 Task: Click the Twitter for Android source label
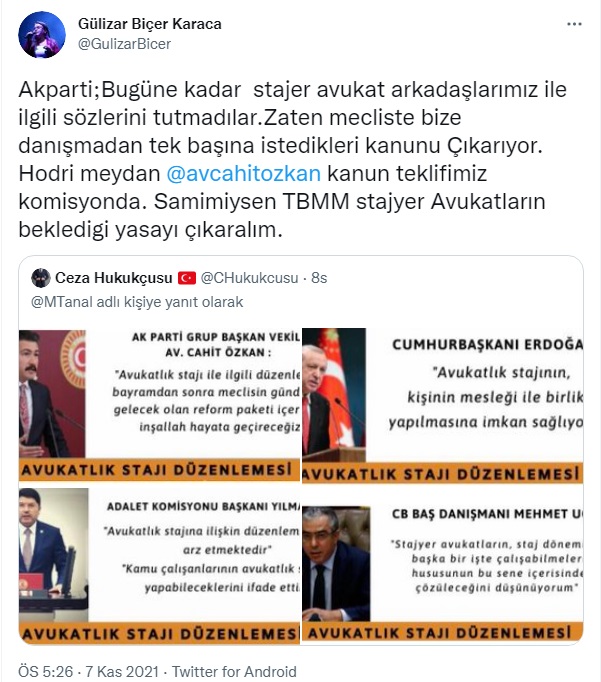(x=234, y=671)
